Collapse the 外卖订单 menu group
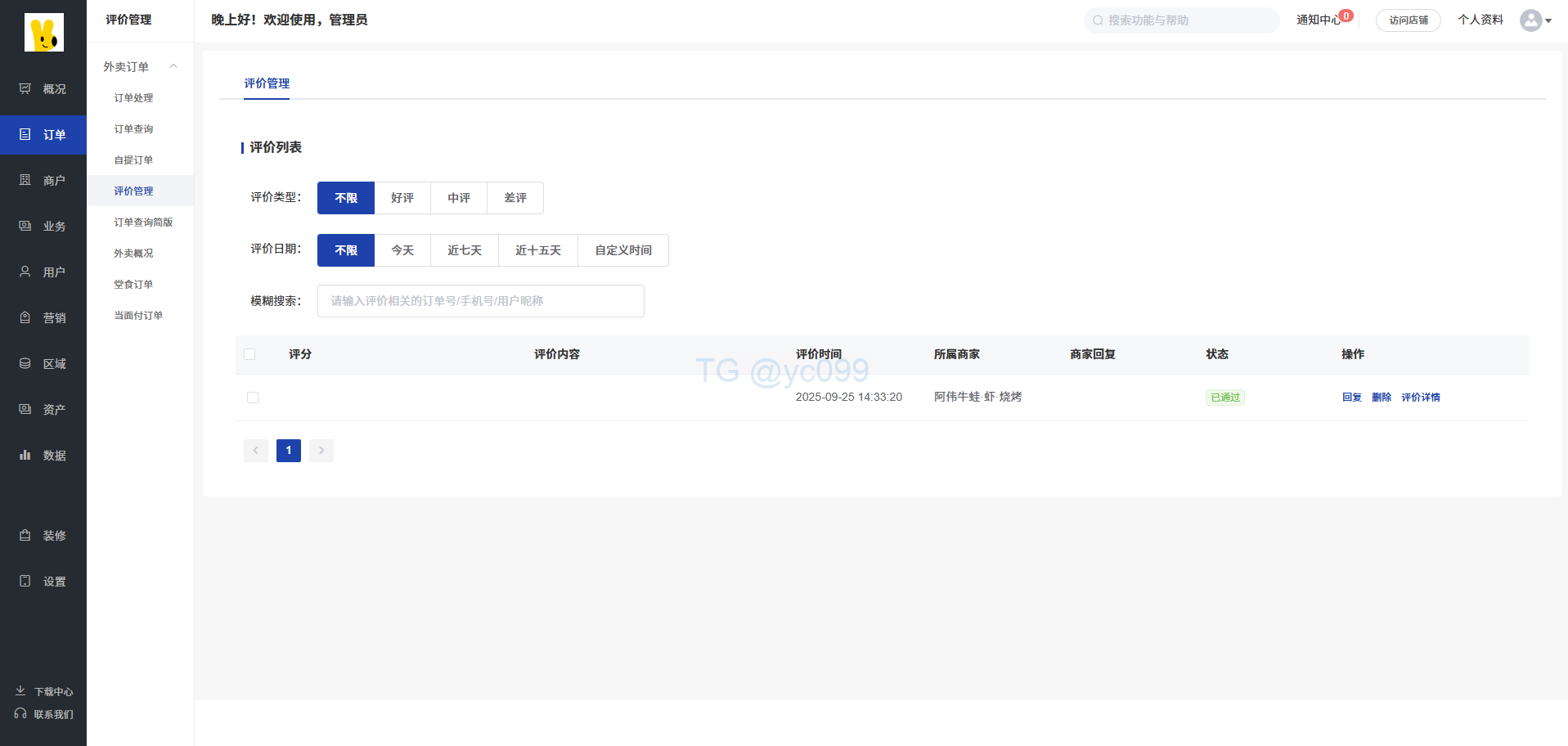Viewport: 1568px width, 746px height. tap(173, 66)
